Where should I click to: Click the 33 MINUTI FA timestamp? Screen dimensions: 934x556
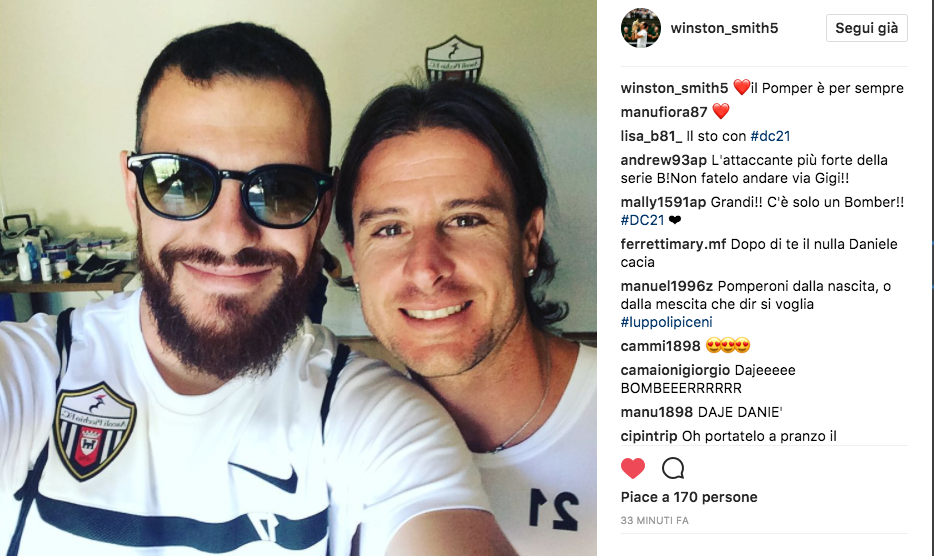pos(655,520)
